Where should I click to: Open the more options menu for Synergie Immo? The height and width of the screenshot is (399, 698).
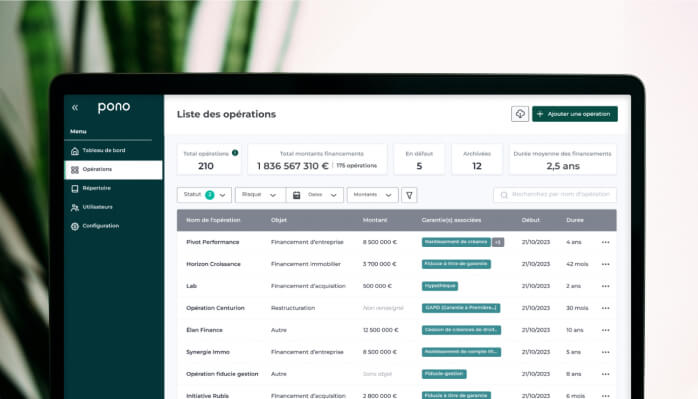point(605,352)
